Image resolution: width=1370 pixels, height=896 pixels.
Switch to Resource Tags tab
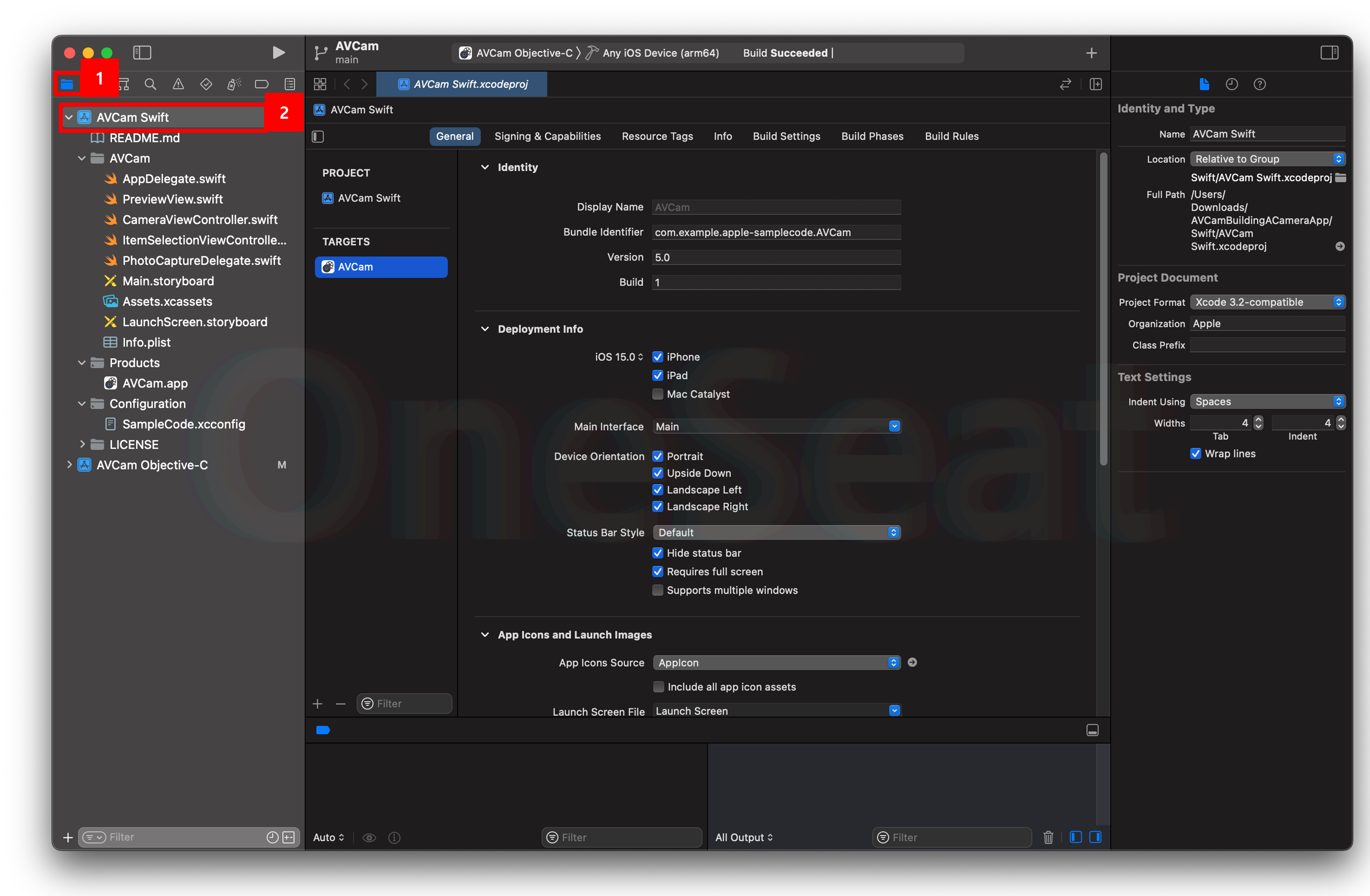tap(657, 136)
